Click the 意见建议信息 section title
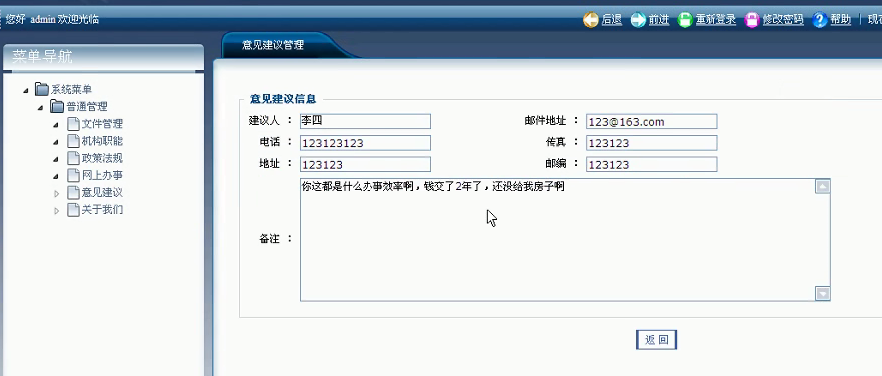 (x=283, y=99)
